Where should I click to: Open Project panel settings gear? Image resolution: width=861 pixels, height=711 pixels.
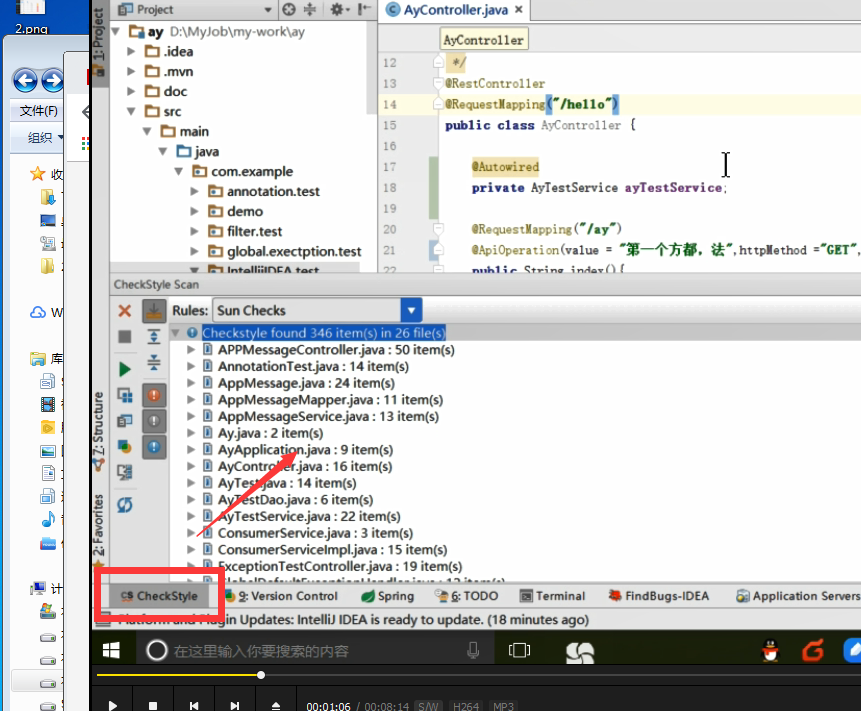click(339, 9)
